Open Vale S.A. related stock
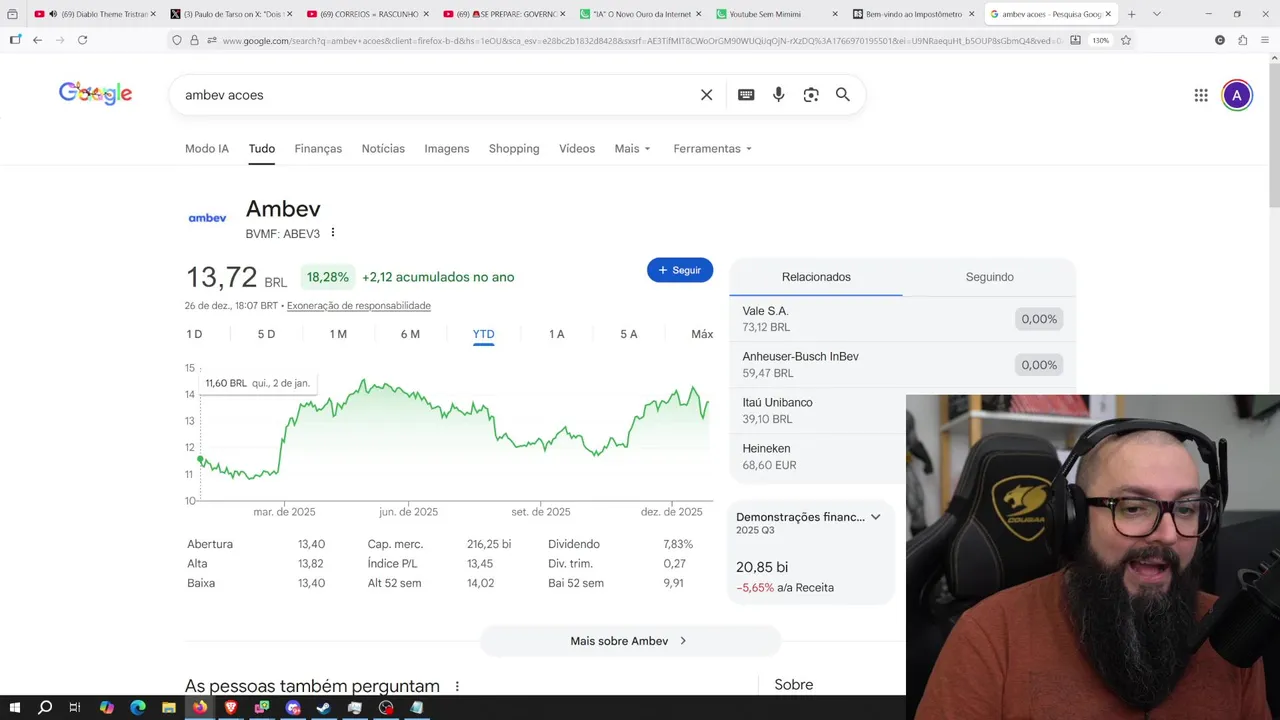This screenshot has height=720, width=1280. point(902,319)
